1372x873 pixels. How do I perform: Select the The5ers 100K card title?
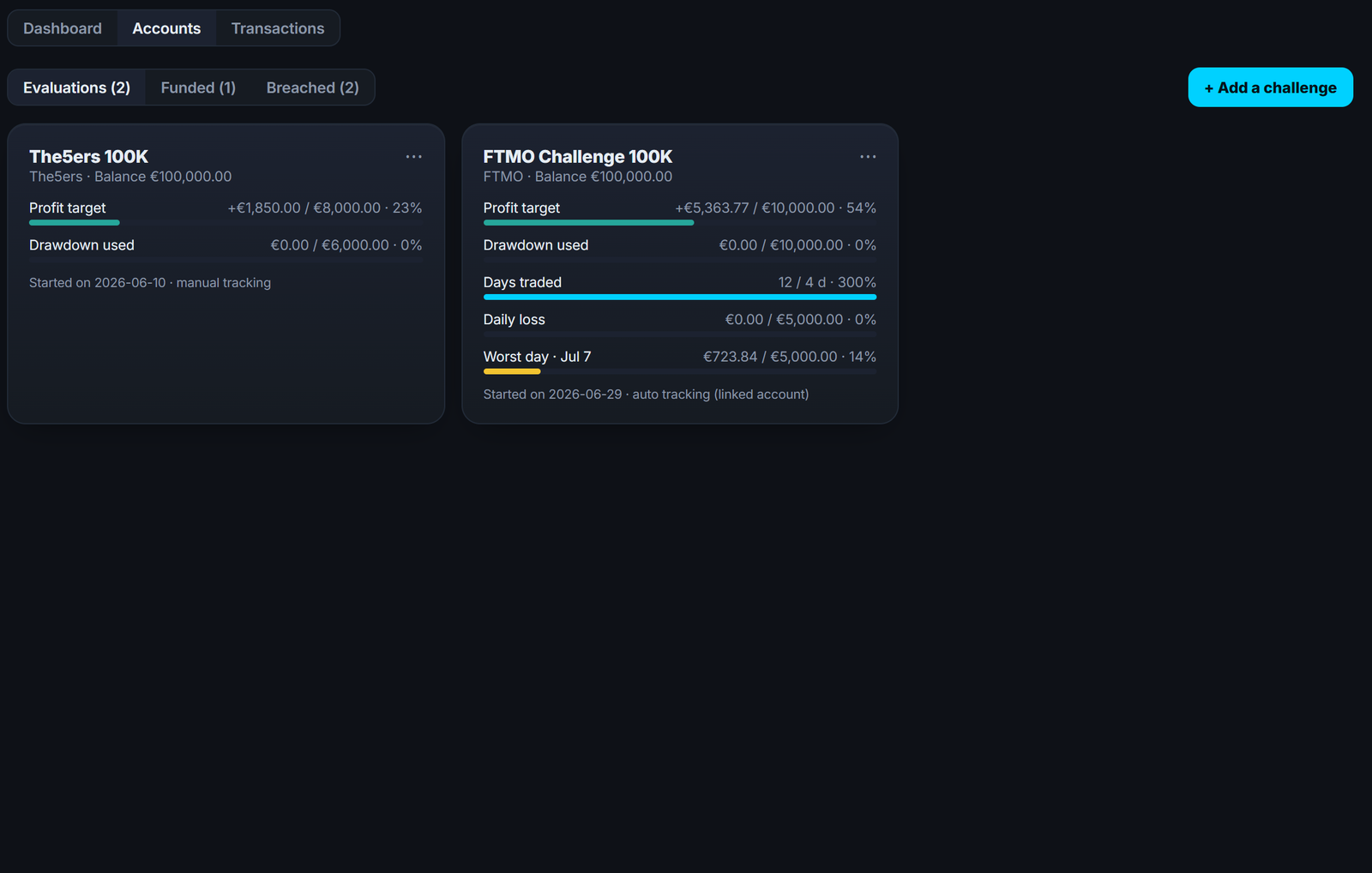click(88, 157)
